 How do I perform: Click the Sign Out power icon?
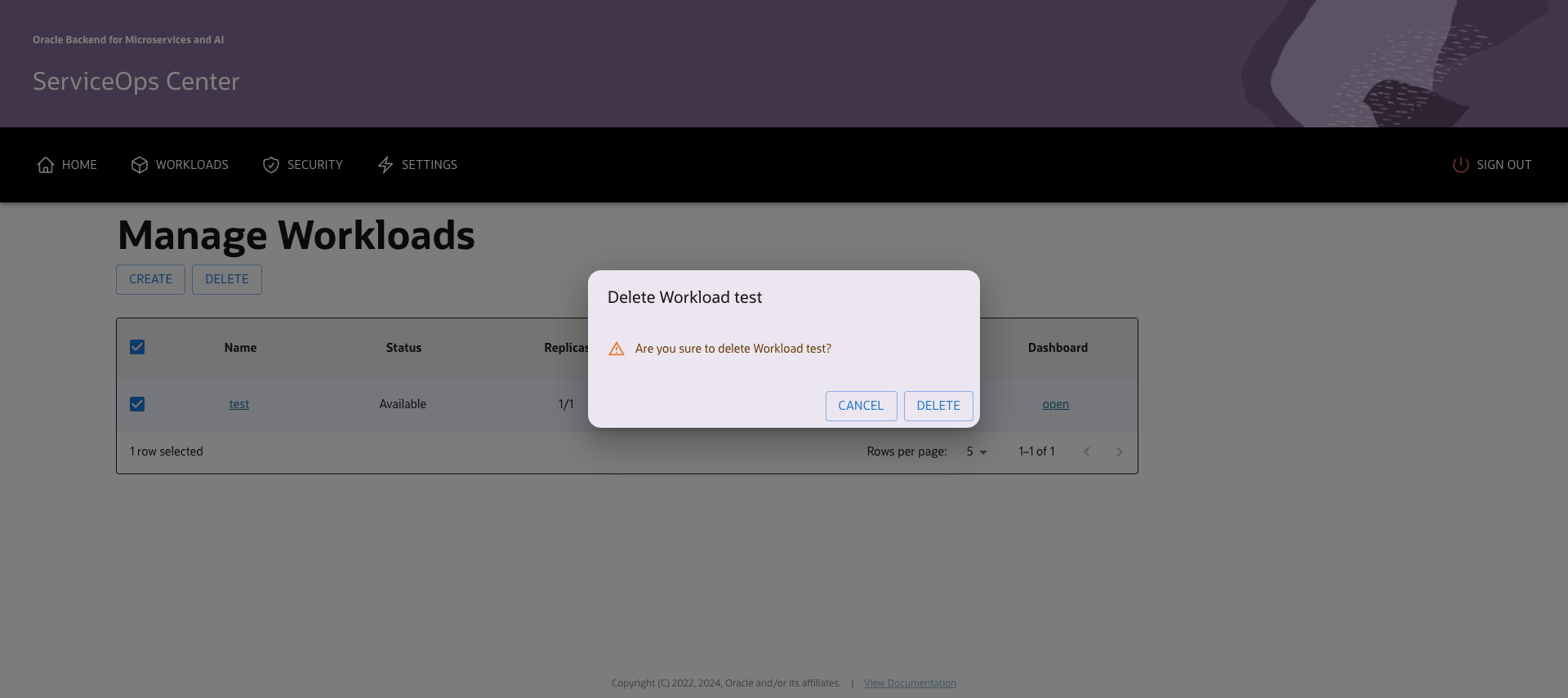(x=1460, y=165)
